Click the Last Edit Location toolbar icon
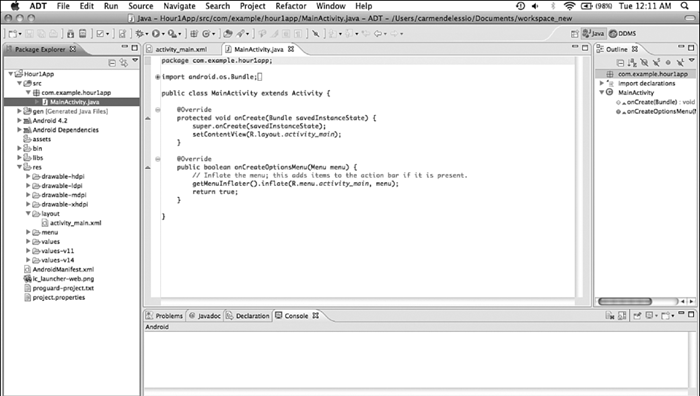Screen dimensions: 700x396 coord(365,33)
